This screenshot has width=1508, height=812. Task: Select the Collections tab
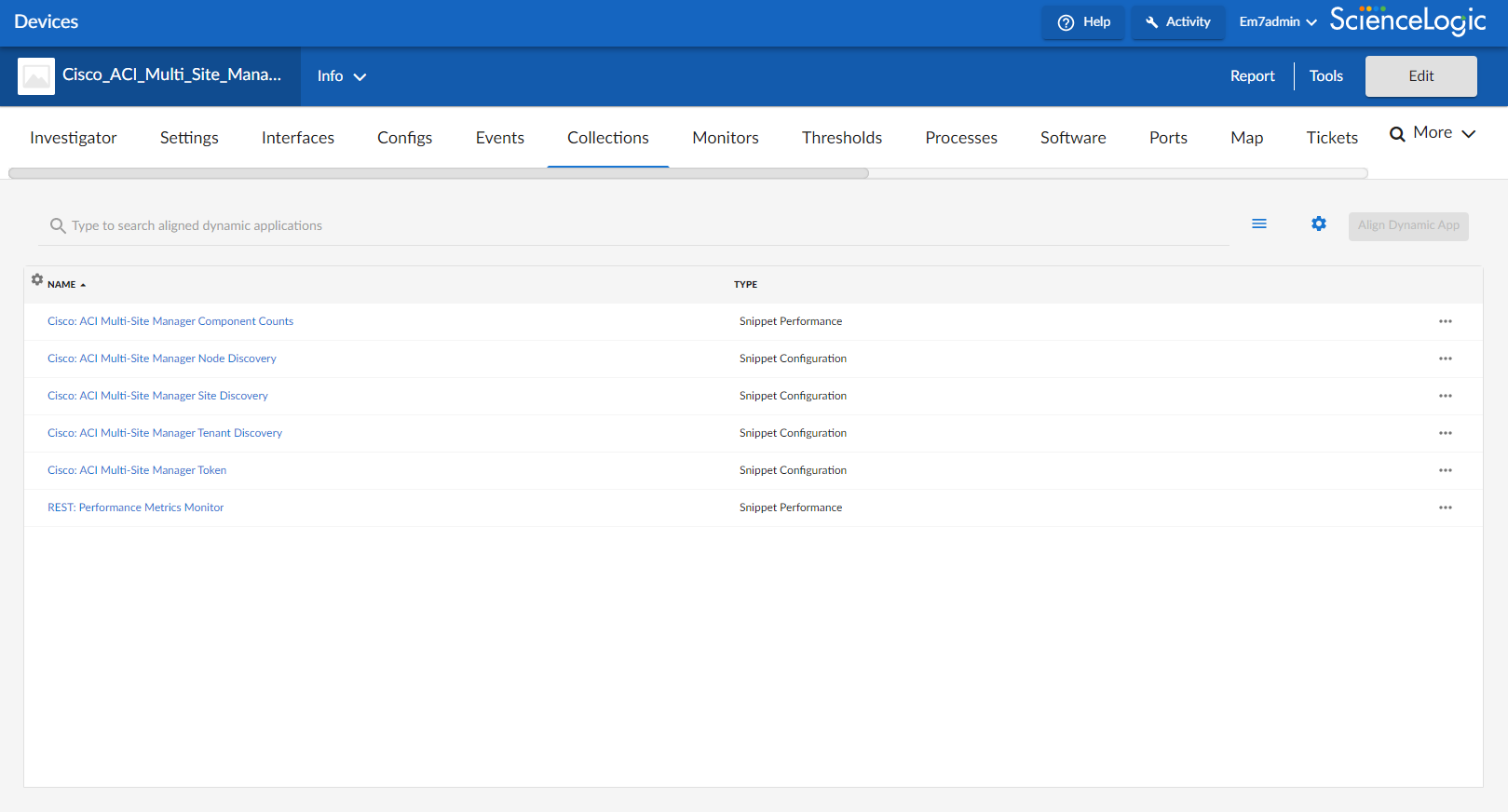pos(608,138)
